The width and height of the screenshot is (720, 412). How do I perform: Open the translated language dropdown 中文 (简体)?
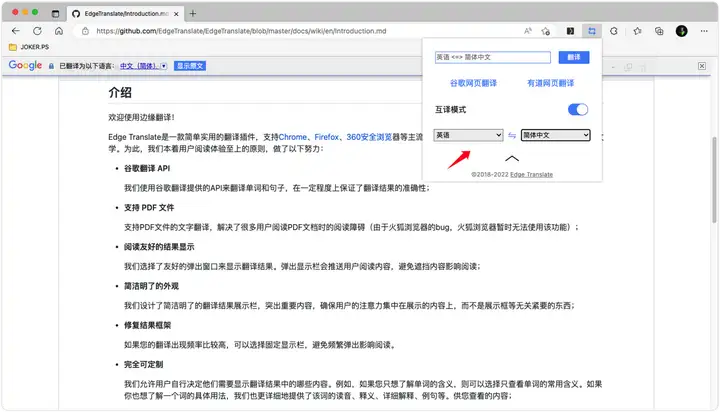(x=143, y=66)
